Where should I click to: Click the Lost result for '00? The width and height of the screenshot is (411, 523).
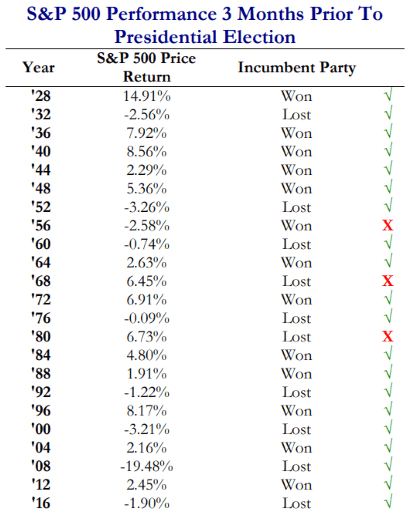297,429
